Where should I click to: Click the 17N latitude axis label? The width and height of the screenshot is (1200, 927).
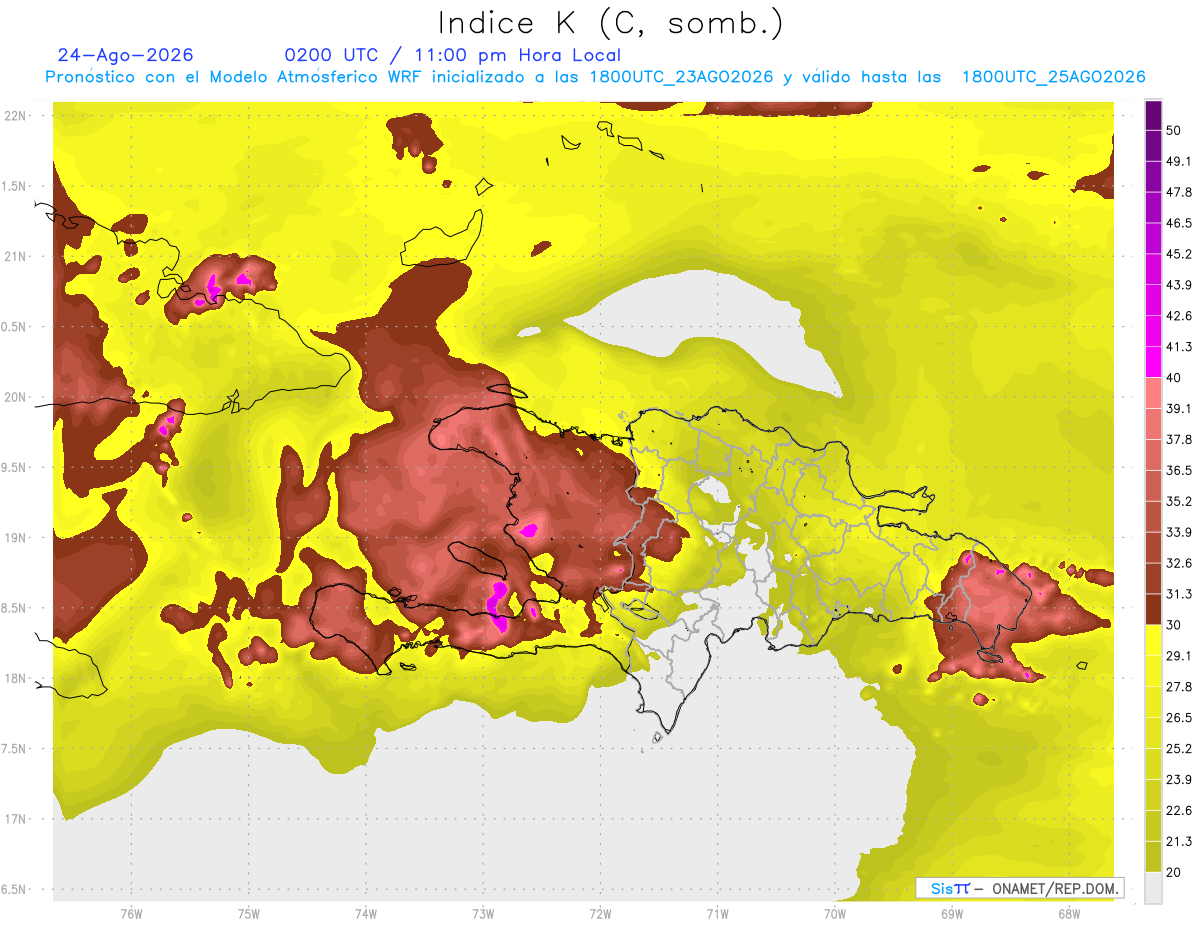[x=15, y=819]
